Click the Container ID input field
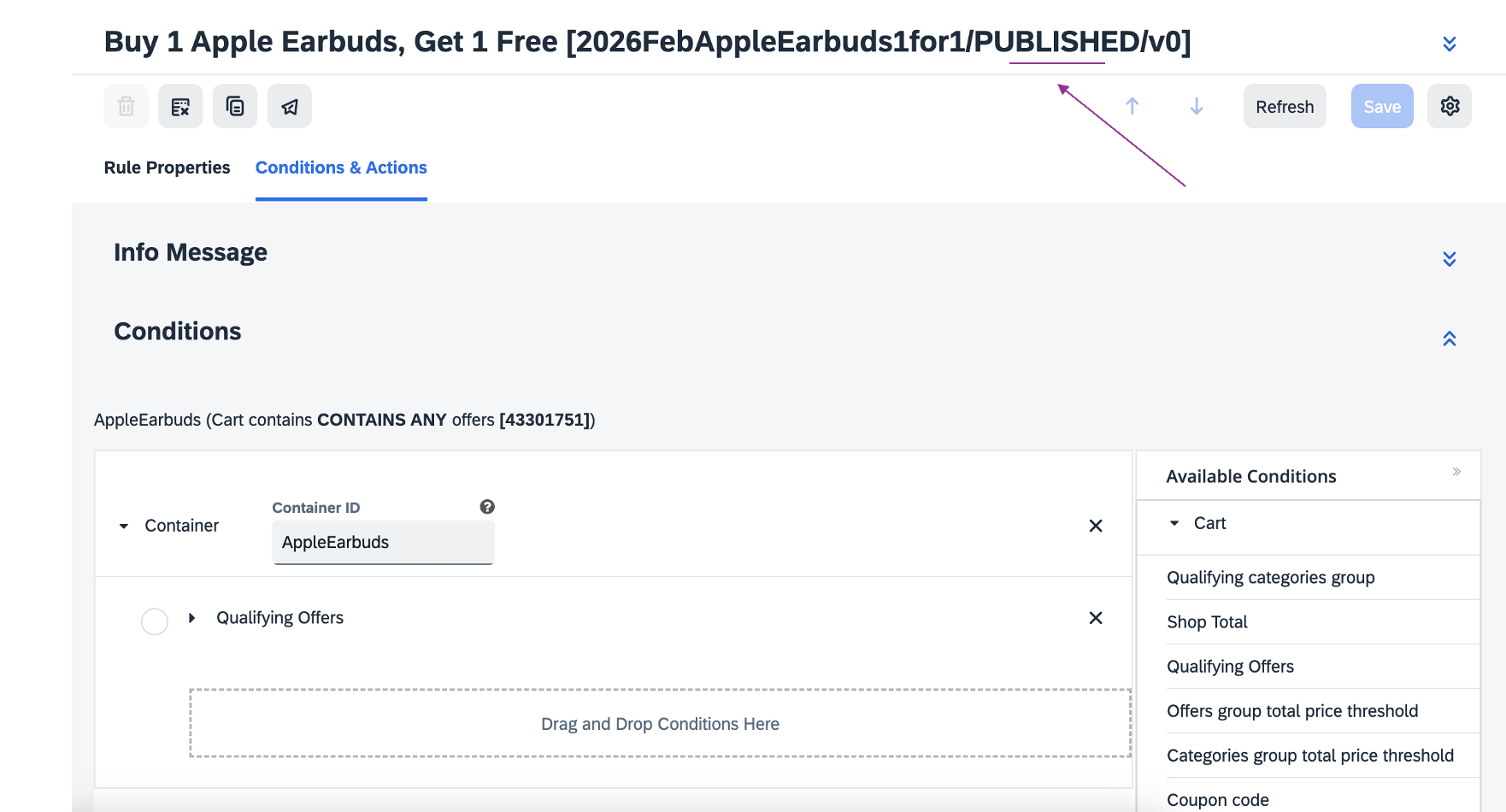The width and height of the screenshot is (1506, 812). click(x=383, y=543)
